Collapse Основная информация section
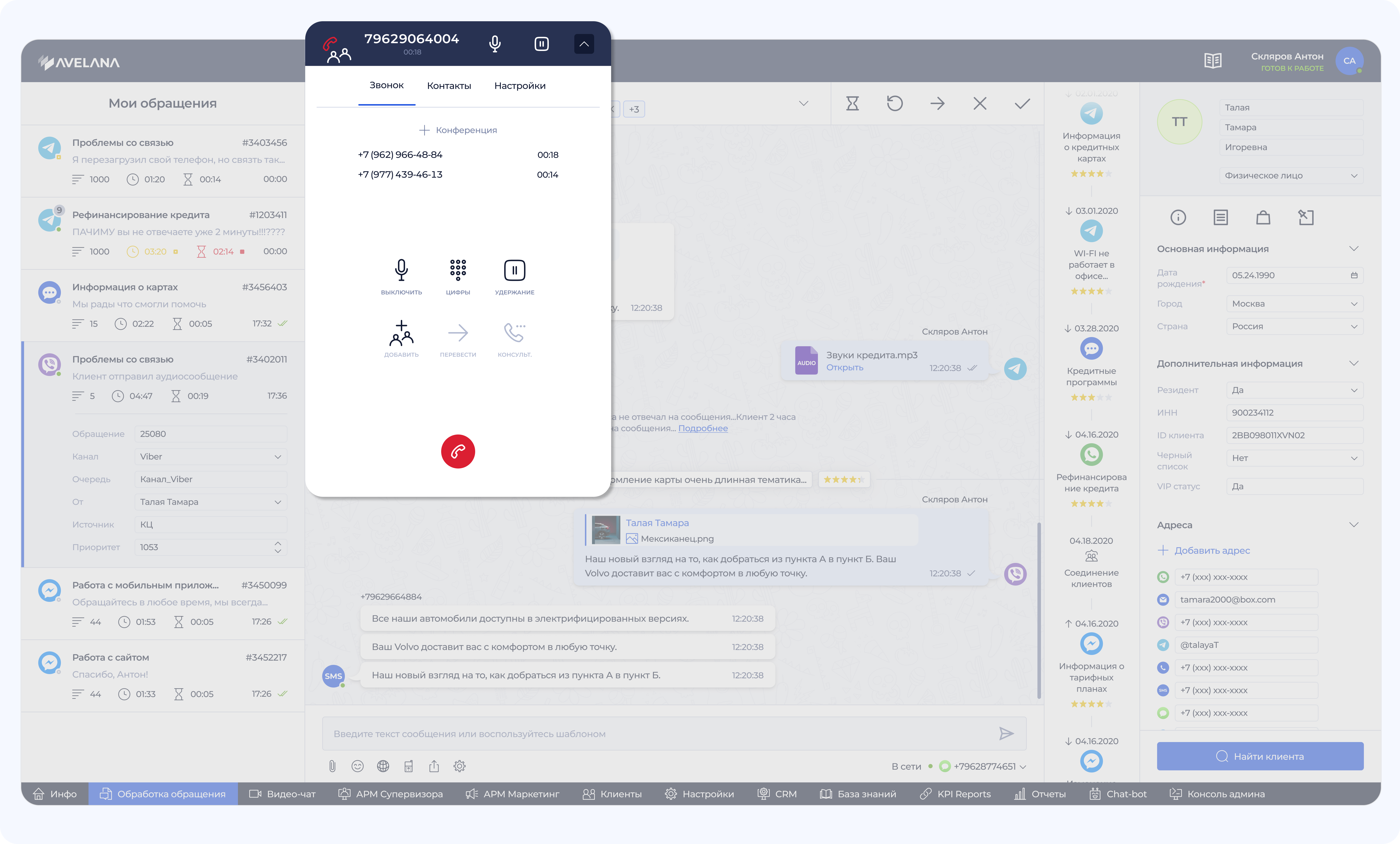 [1354, 249]
